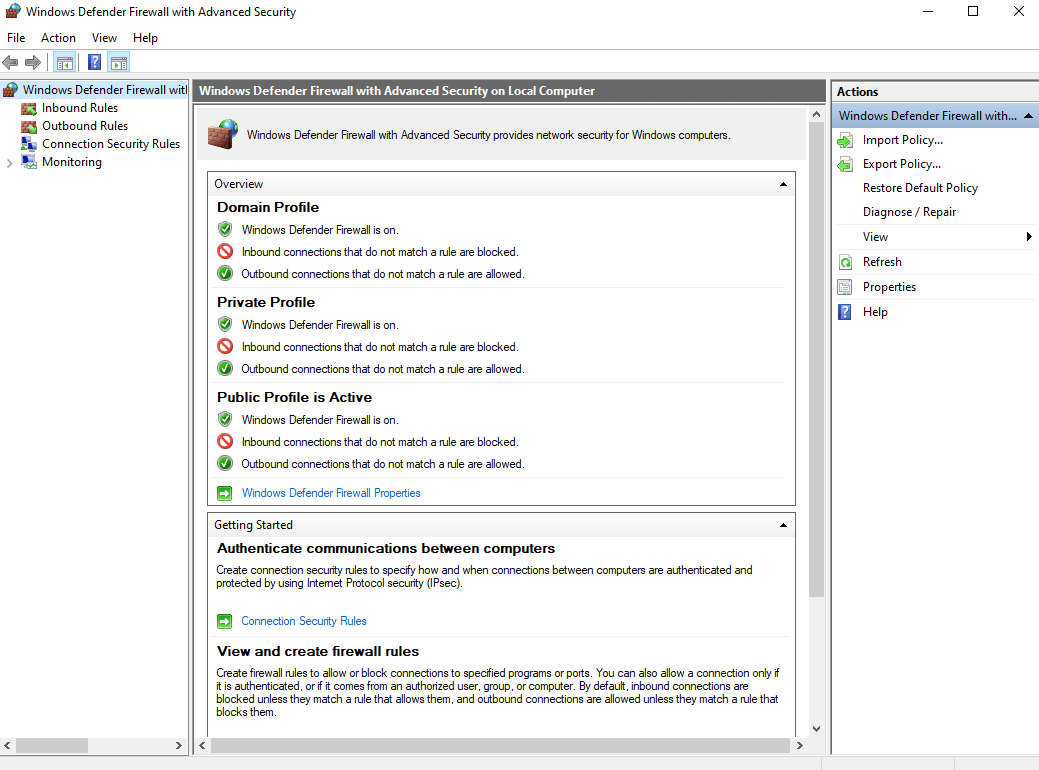Open Windows Defender Firewall Properties link

click(x=331, y=492)
